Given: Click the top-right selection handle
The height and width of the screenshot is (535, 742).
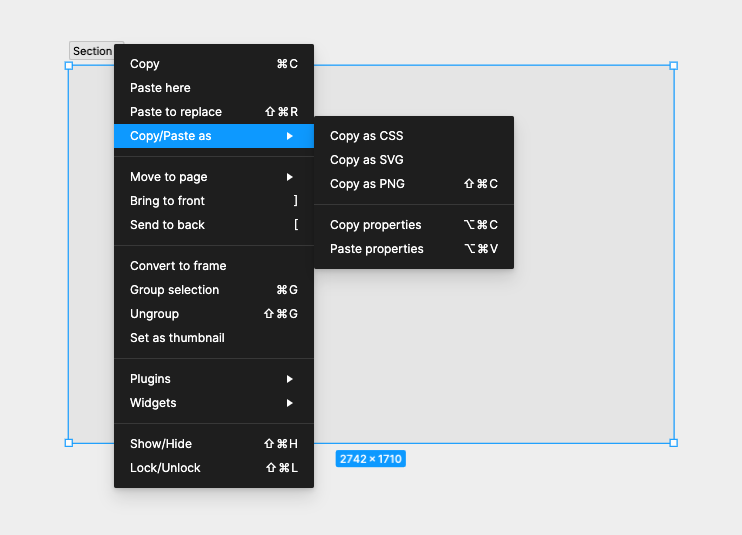Looking at the screenshot, I should [674, 66].
